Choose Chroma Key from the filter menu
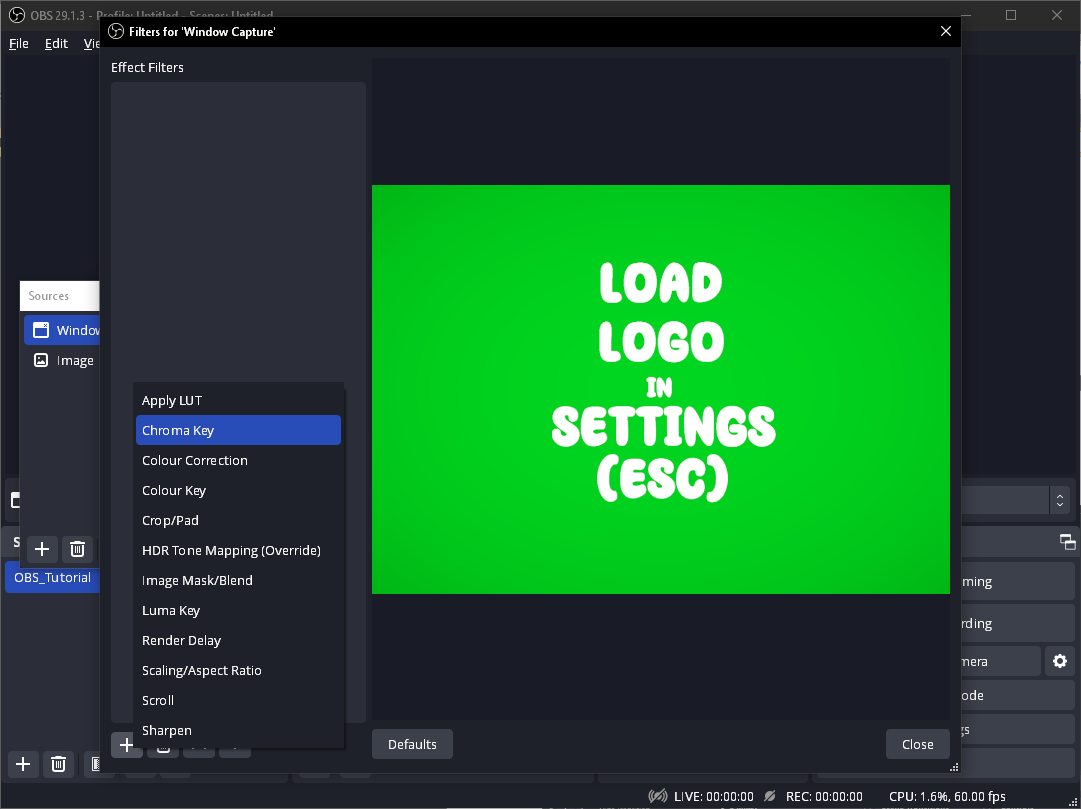 pyautogui.click(x=238, y=430)
